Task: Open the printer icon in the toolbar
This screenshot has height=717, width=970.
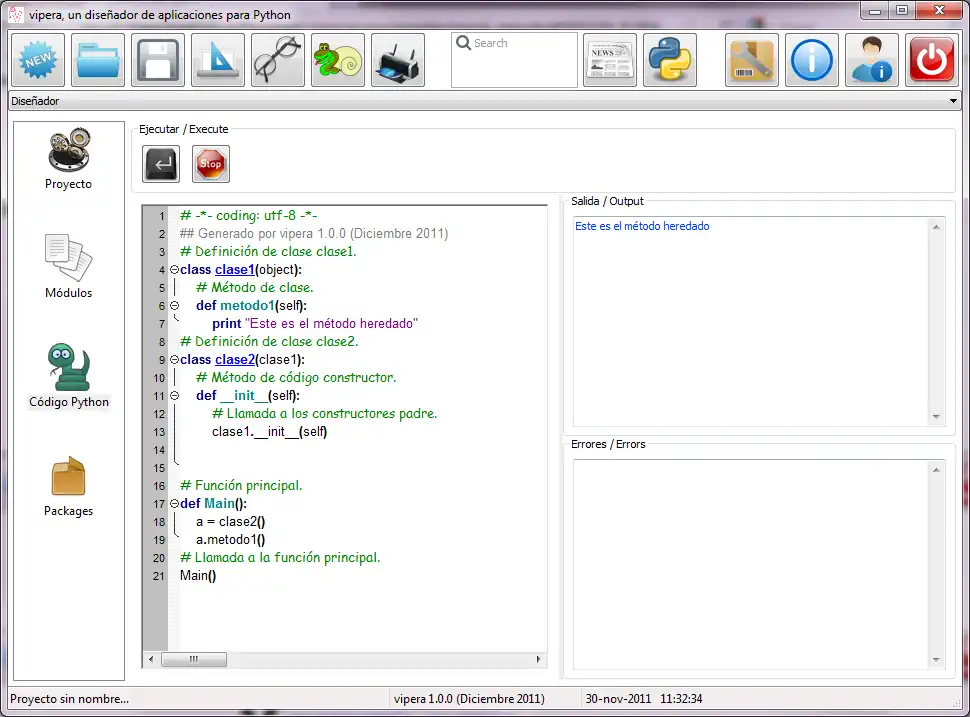Action: click(397, 59)
